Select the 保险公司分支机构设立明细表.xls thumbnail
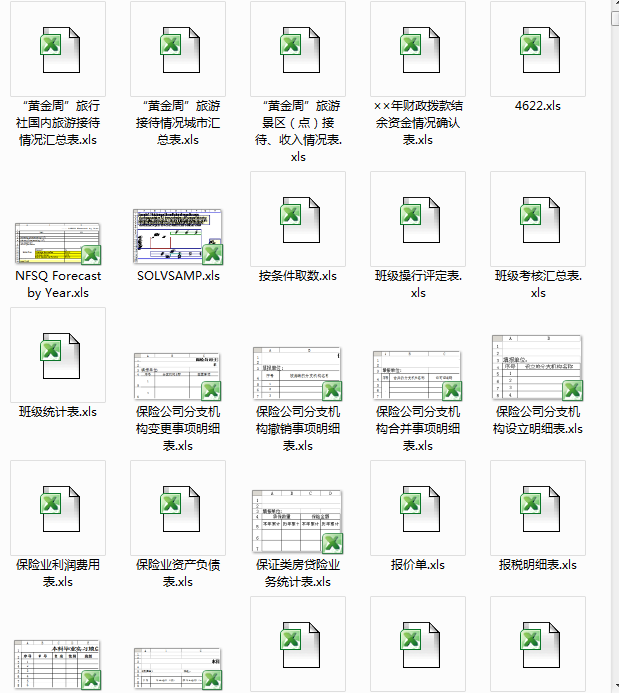 [x=537, y=367]
